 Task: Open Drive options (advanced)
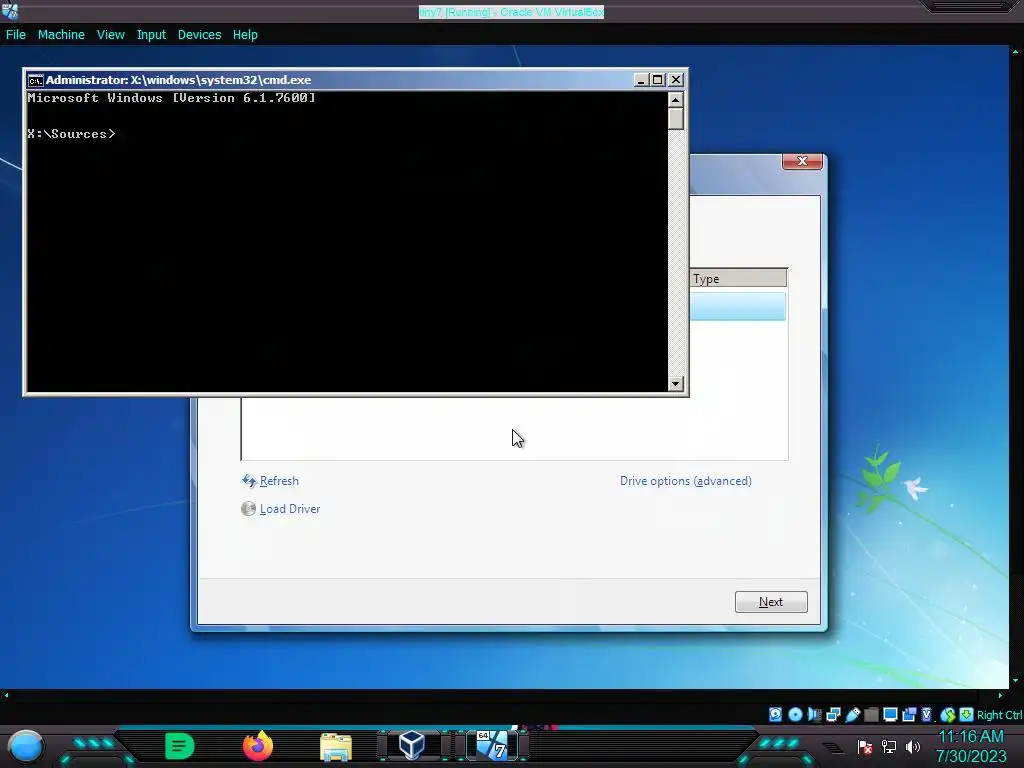tap(686, 481)
